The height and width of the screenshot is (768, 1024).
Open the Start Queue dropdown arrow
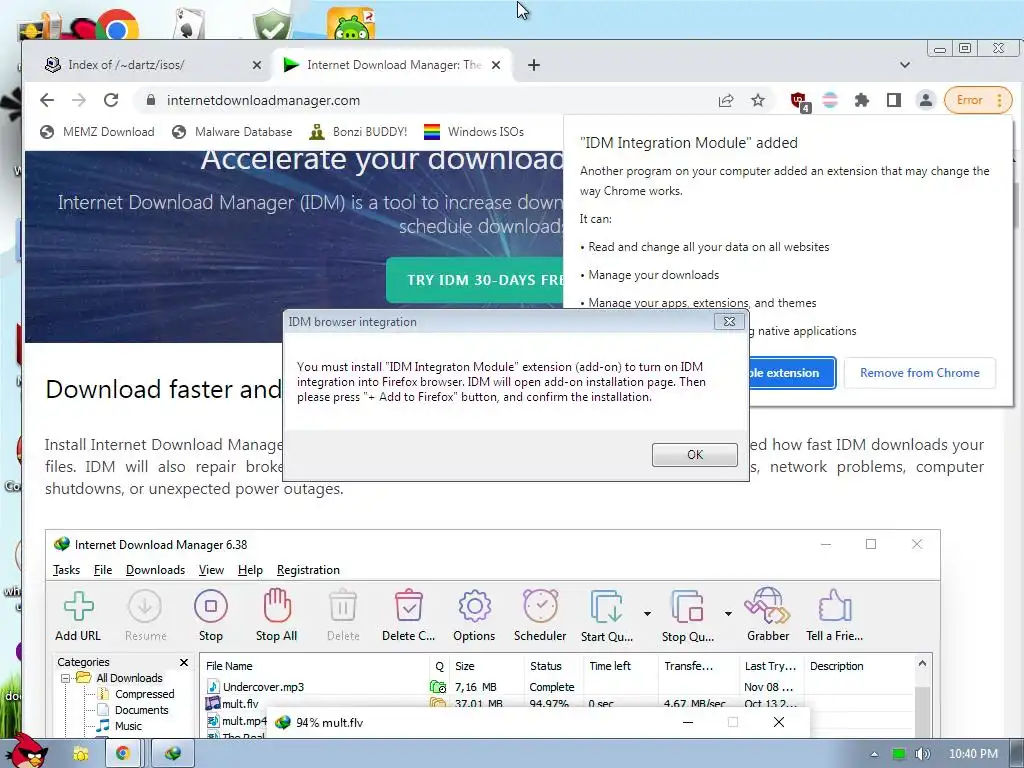(x=647, y=613)
